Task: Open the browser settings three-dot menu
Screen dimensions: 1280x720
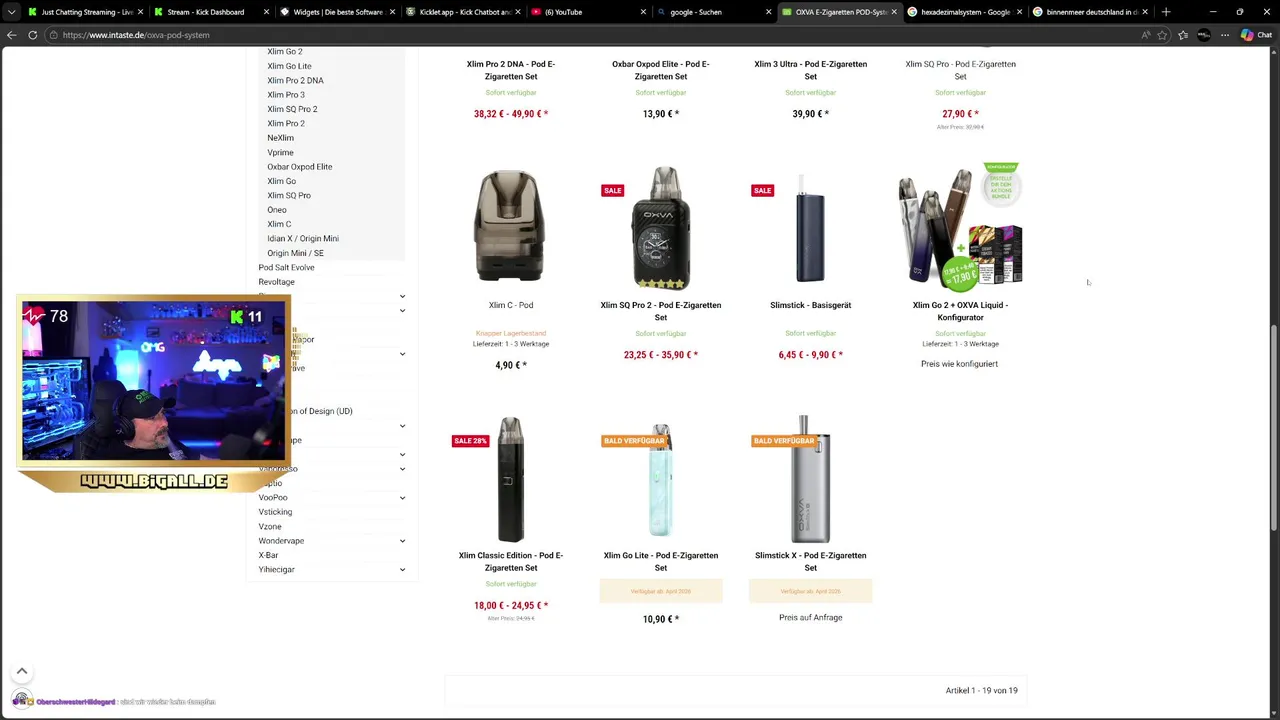Action: [1225, 34]
